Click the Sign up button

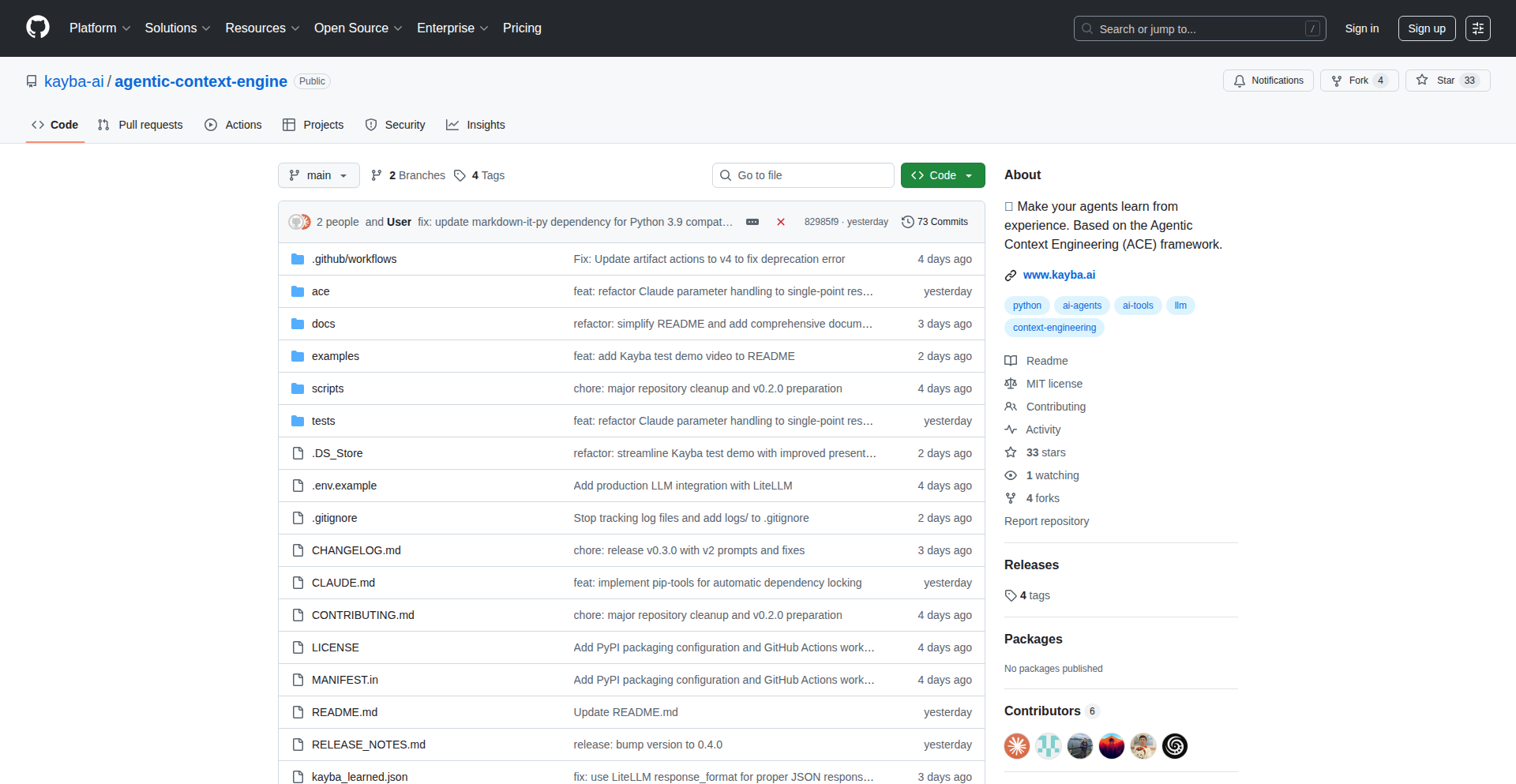(1427, 28)
